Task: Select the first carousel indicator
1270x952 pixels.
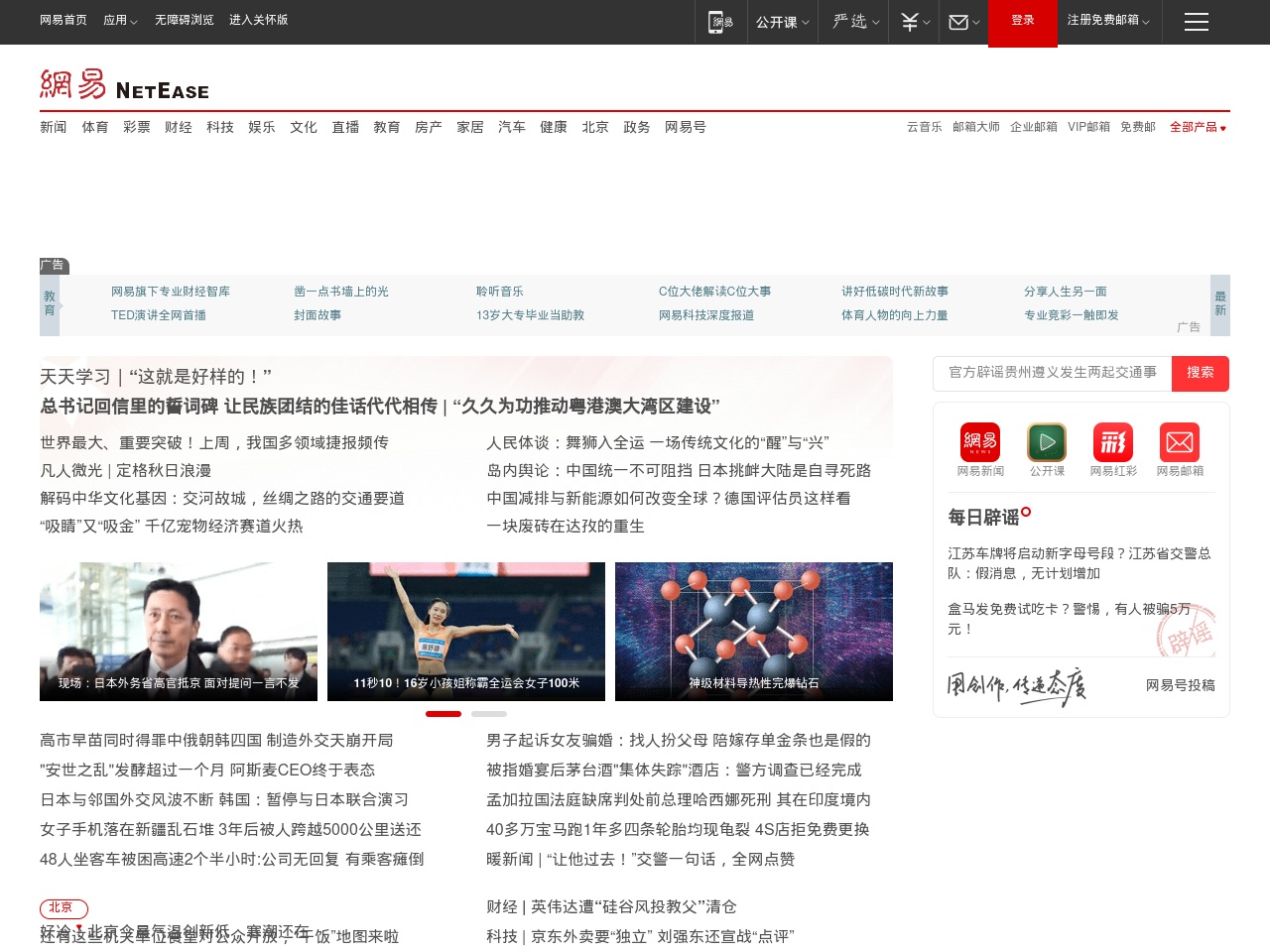Action: point(444,714)
